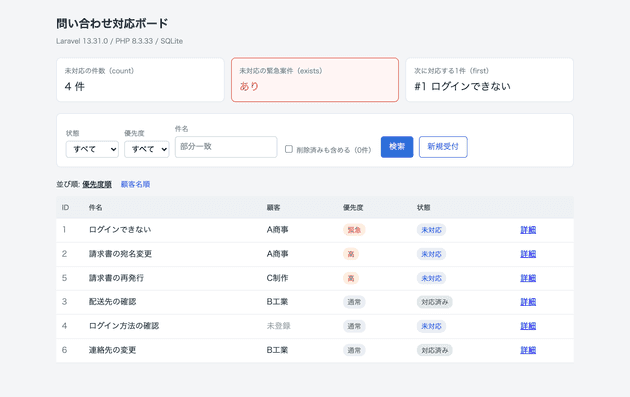Click 高 badge in 請求書の宛名変更 row
630x397 pixels.
pos(351,254)
